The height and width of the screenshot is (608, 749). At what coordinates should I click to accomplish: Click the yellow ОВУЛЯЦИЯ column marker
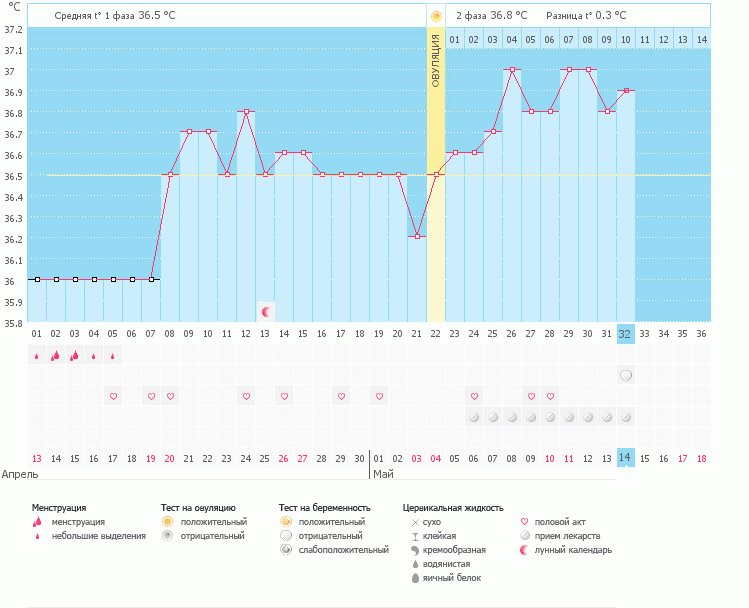[x=436, y=60]
